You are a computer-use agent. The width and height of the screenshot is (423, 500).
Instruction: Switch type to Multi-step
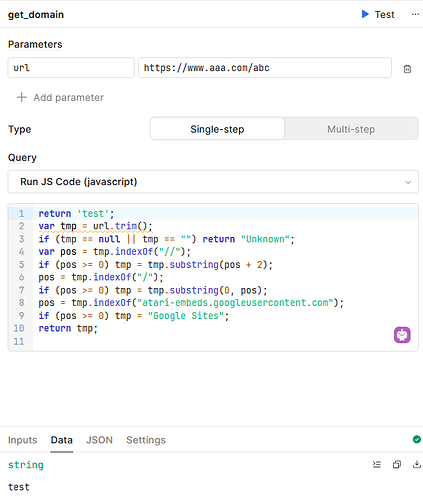(x=351, y=129)
